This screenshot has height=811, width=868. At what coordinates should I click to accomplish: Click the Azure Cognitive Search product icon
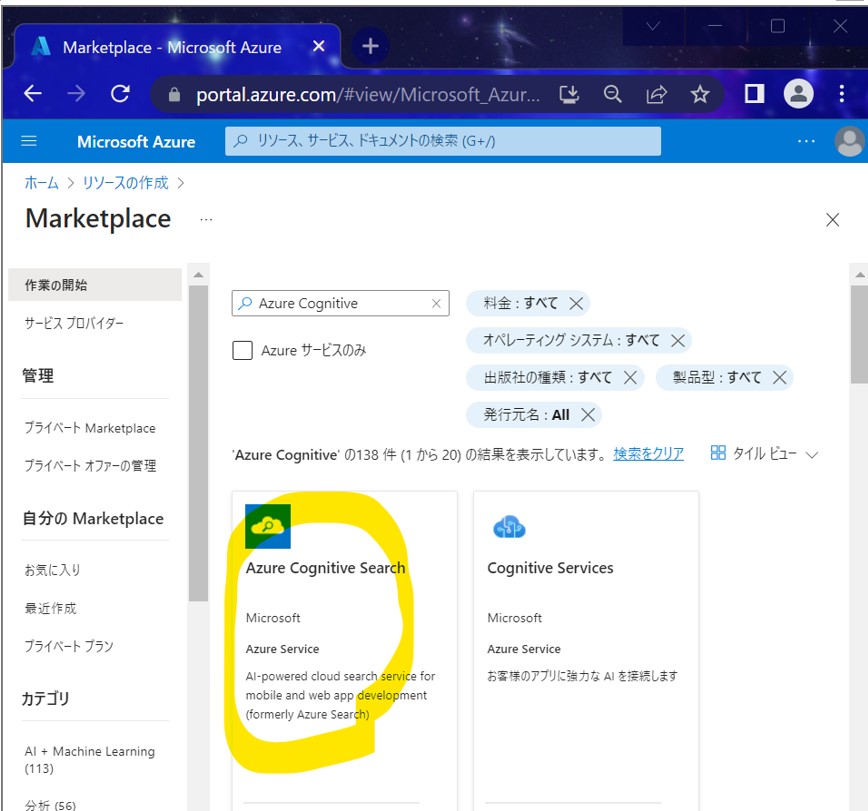pyautogui.click(x=268, y=526)
